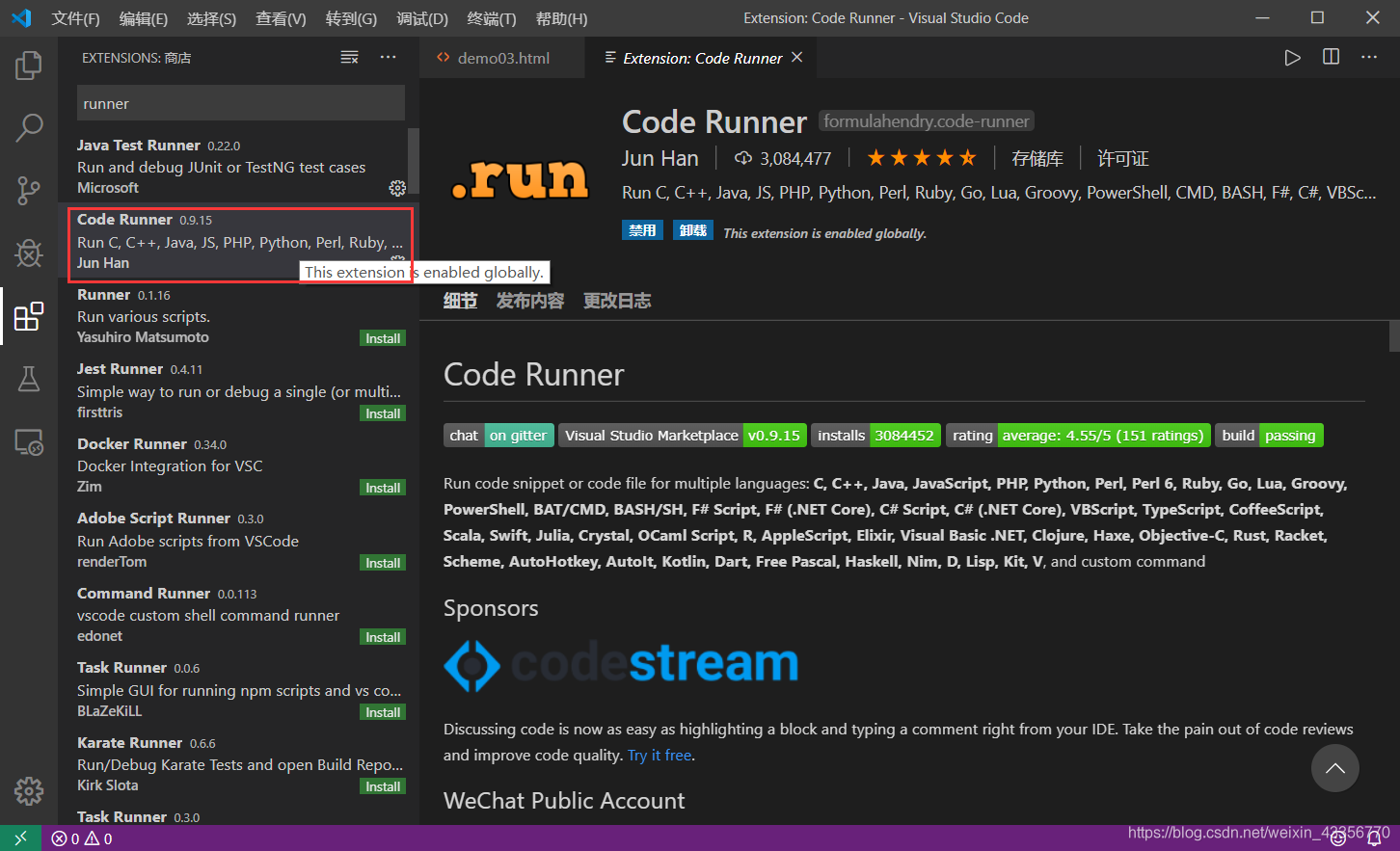
Task: Click the install count 3,084,477
Action: point(783,159)
